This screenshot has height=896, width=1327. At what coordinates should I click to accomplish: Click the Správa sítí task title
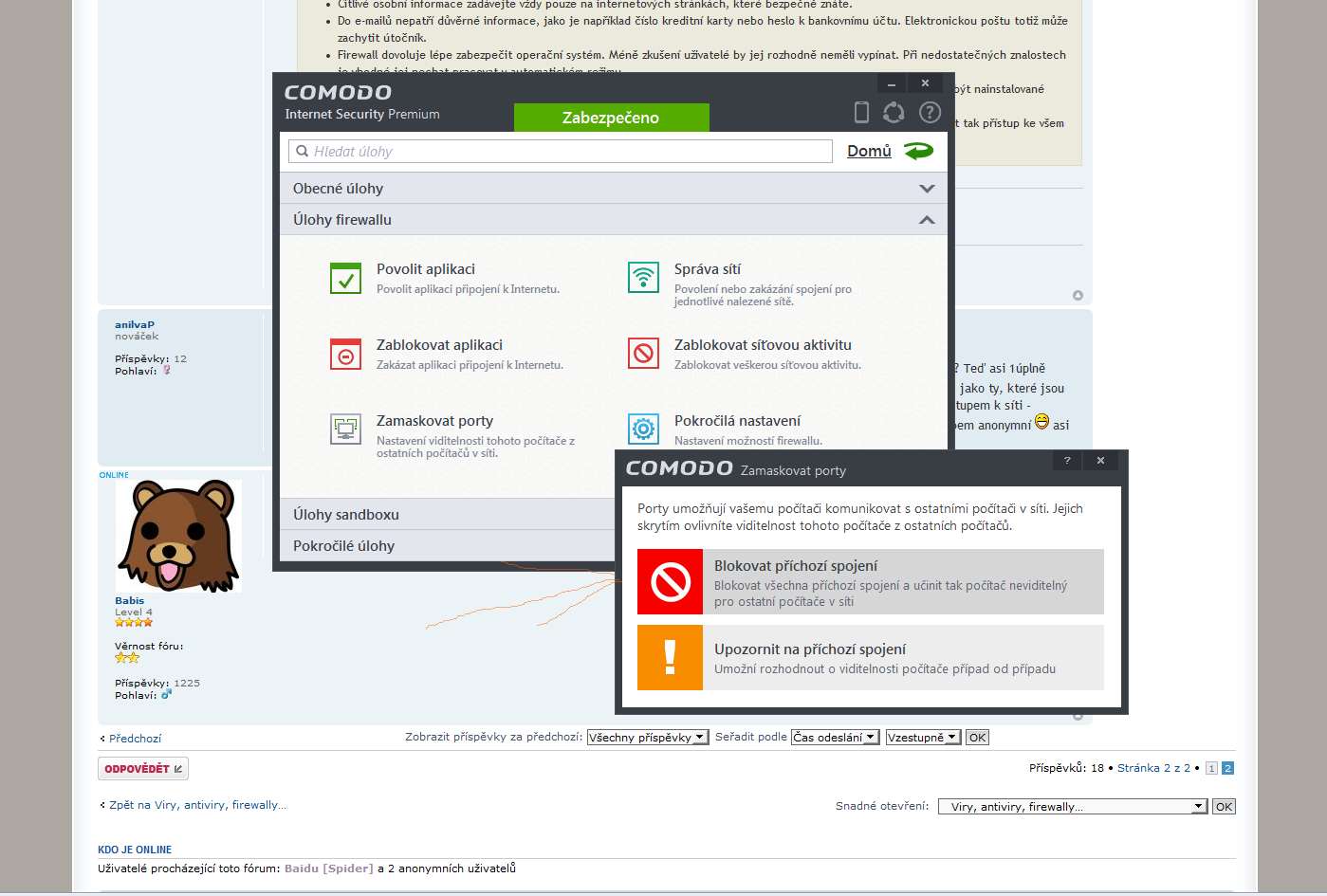coord(708,269)
